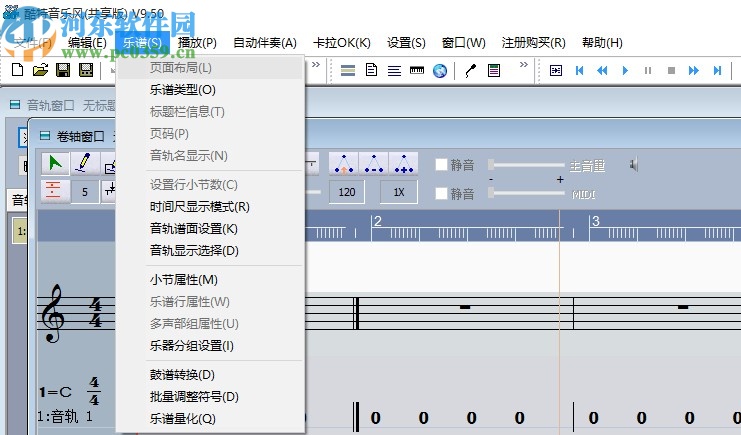Screen dimensions: 741x435
Task: Create a new file from toolbar
Action: tap(17, 70)
